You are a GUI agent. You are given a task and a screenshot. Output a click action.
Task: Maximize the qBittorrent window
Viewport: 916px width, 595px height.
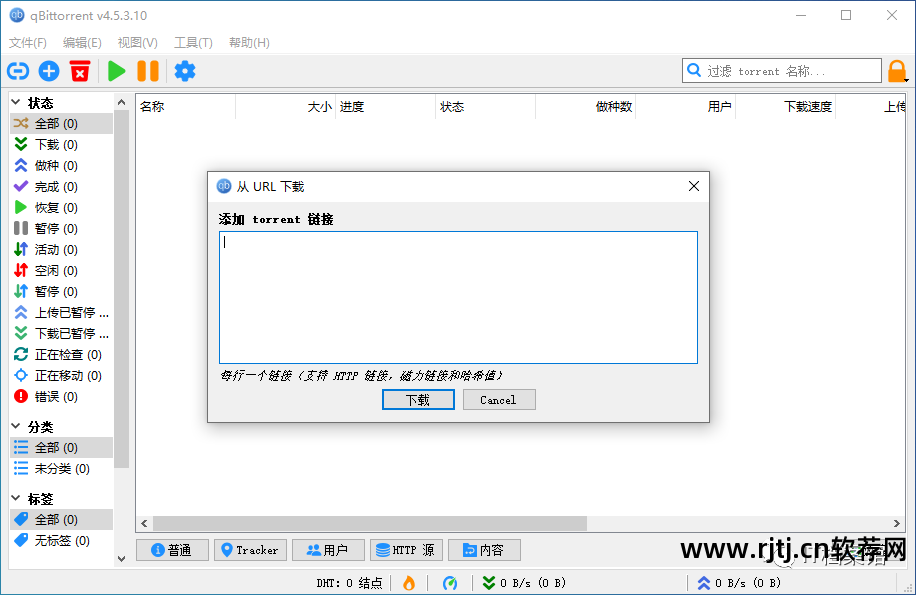pyautogui.click(x=846, y=15)
